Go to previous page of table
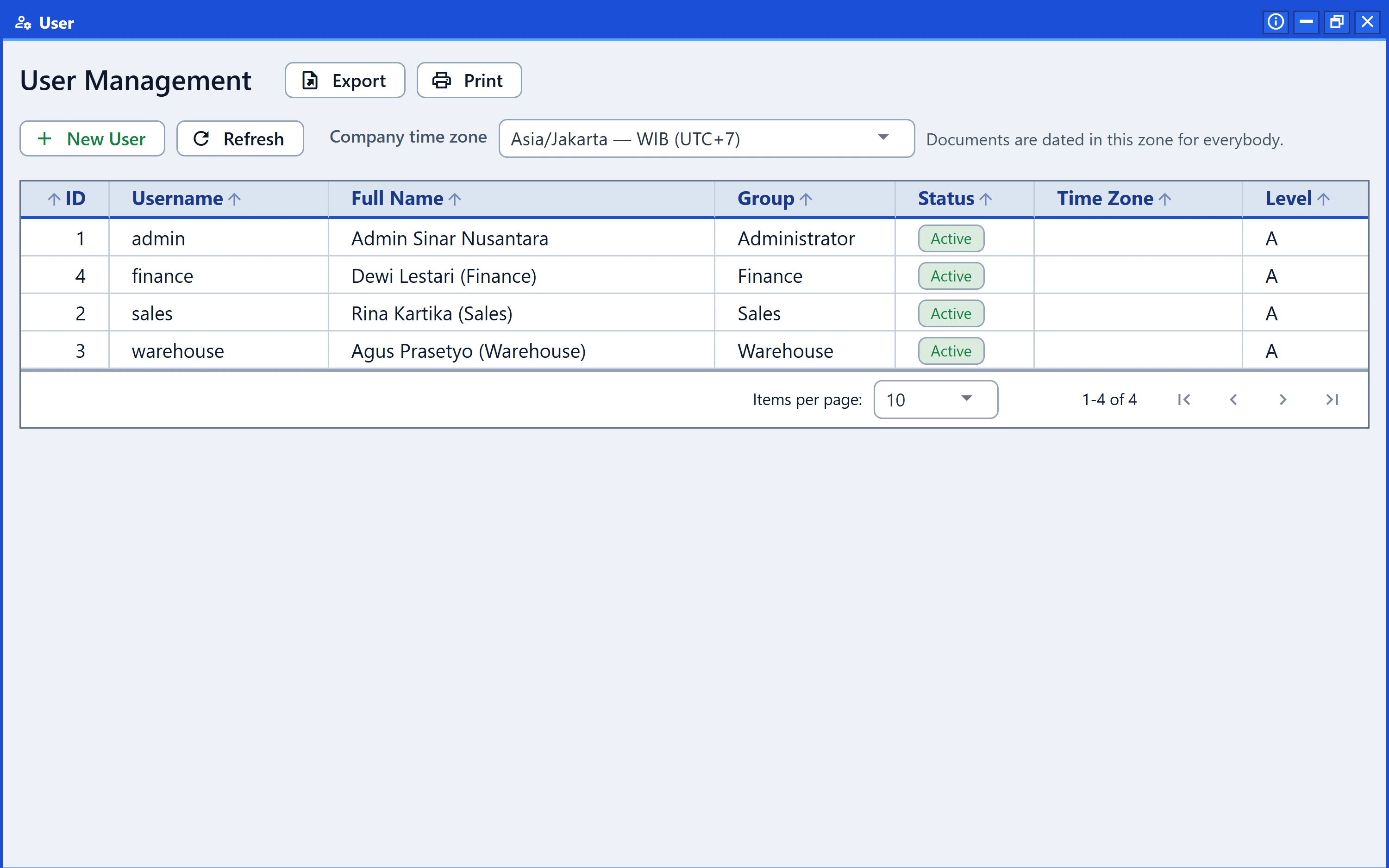This screenshot has height=868, width=1389. coord(1233,400)
